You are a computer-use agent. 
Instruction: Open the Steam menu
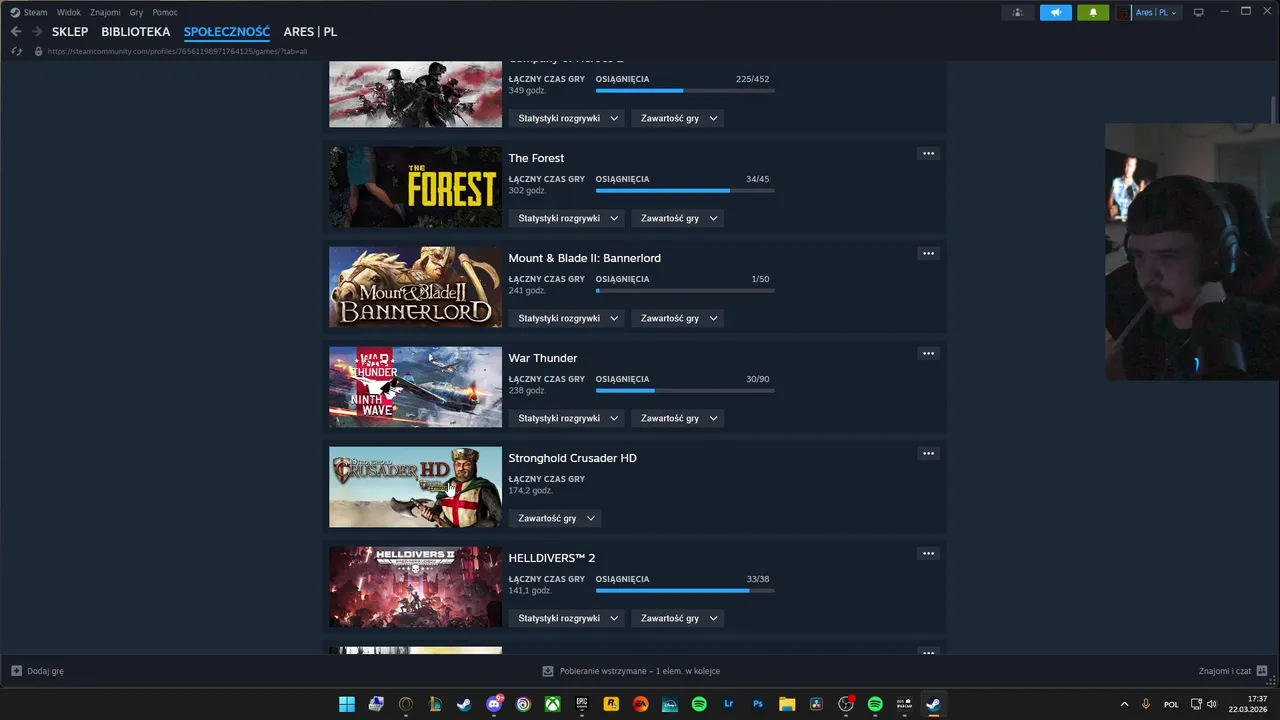tap(29, 12)
